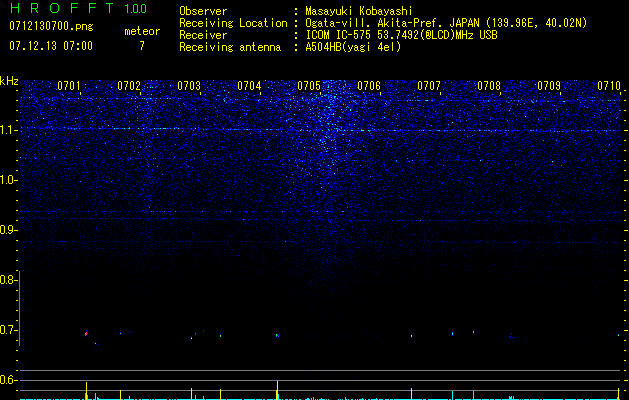Click the red meteor echo just after 0701
The height and width of the screenshot is (400, 629).
click(x=86, y=333)
